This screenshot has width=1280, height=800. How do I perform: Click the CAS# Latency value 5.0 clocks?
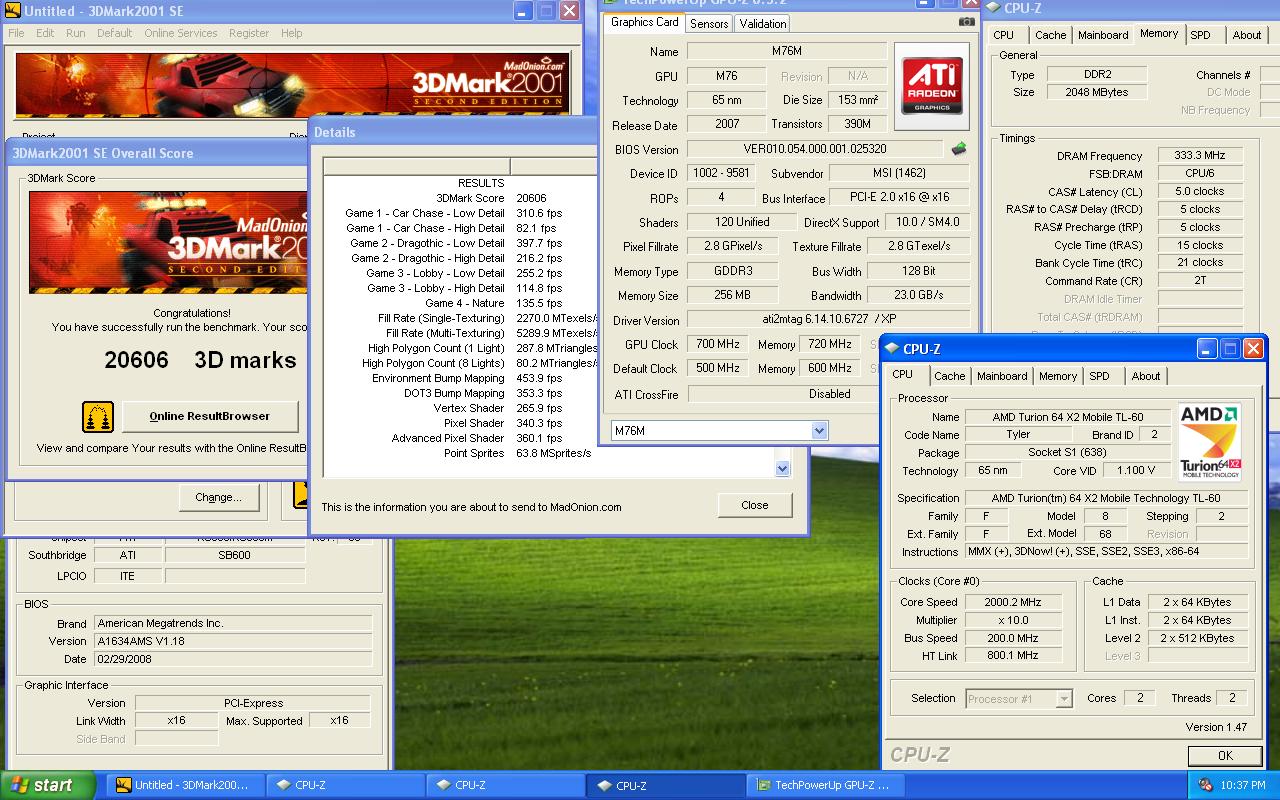(x=1200, y=191)
